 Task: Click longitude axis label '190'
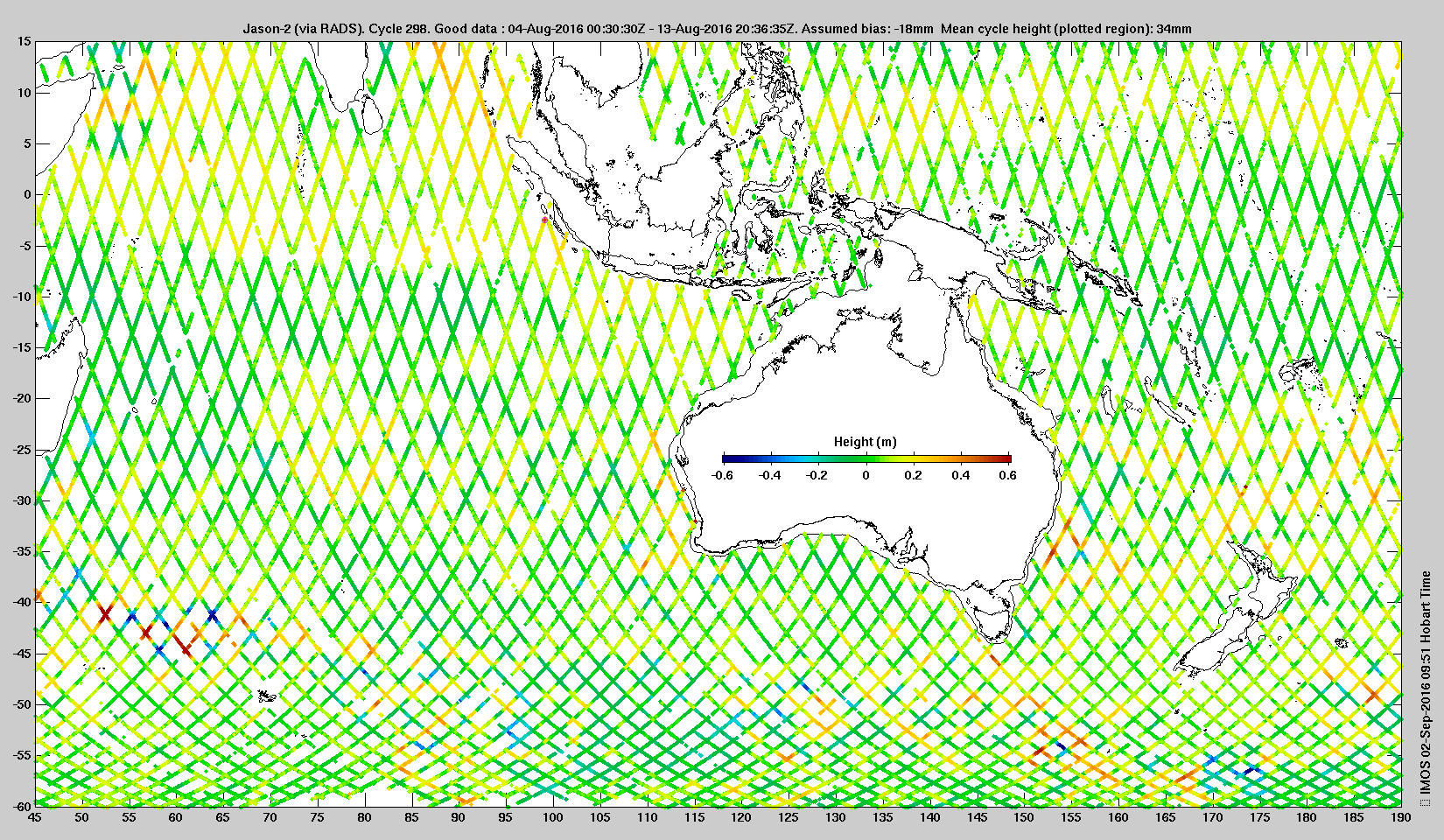[x=1400, y=817]
